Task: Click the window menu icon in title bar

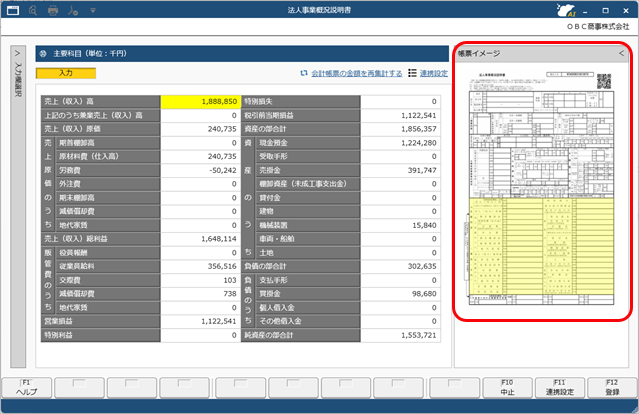Action: [13, 10]
